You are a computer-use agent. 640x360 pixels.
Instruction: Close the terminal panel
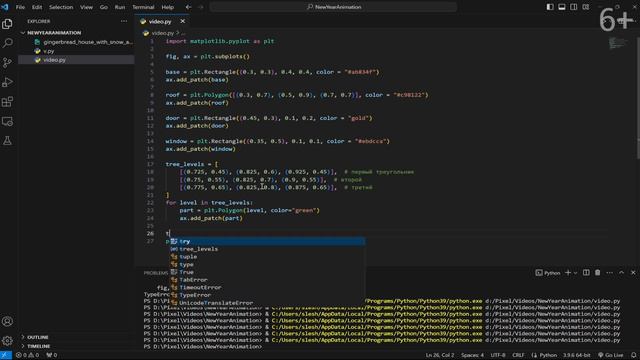(633, 273)
